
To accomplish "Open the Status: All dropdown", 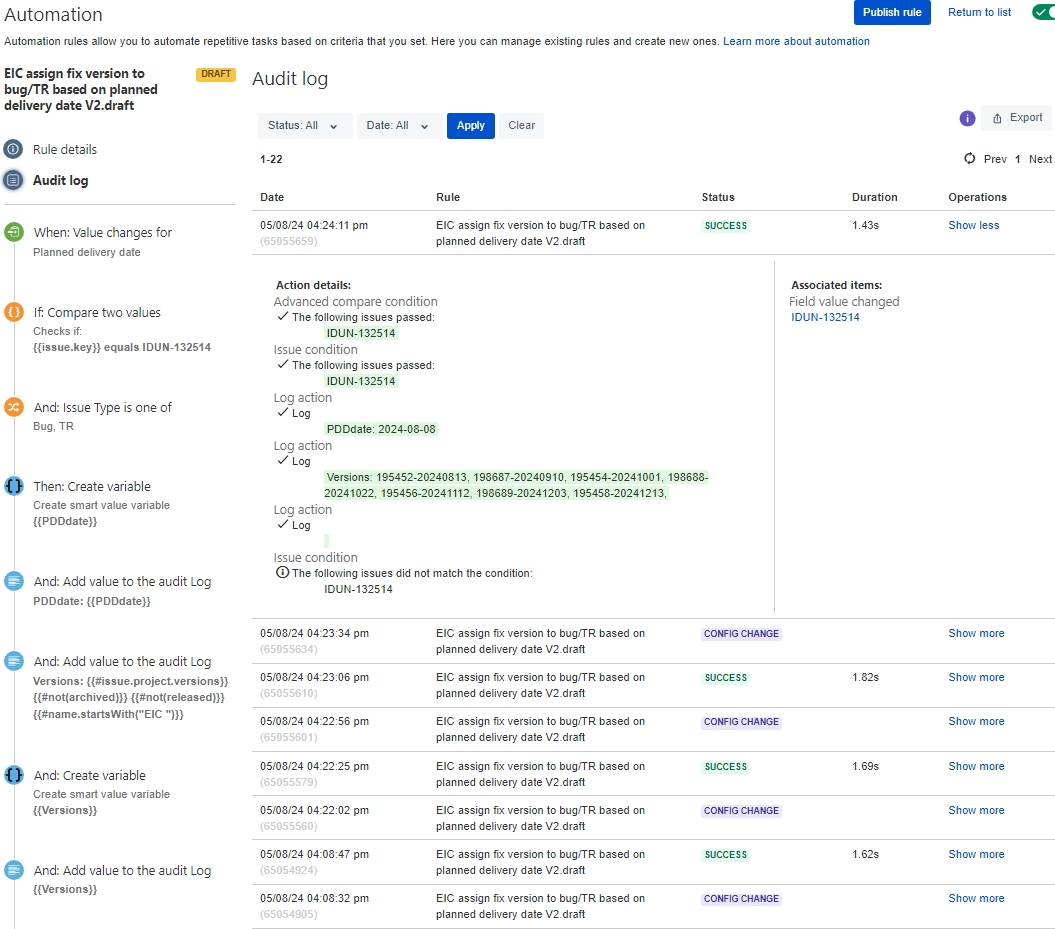I will click(x=305, y=126).
